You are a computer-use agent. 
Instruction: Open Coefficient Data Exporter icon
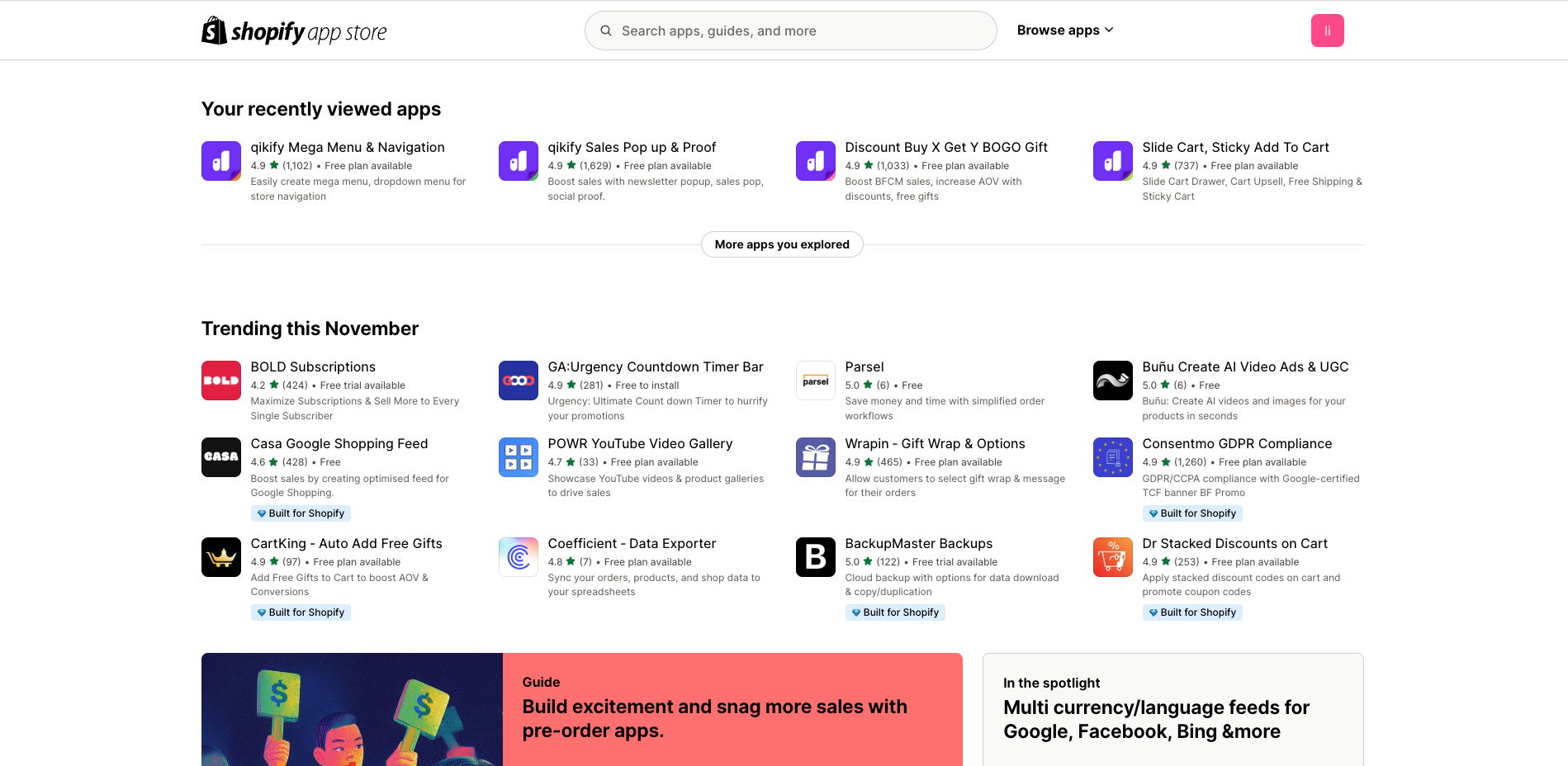[x=519, y=557]
